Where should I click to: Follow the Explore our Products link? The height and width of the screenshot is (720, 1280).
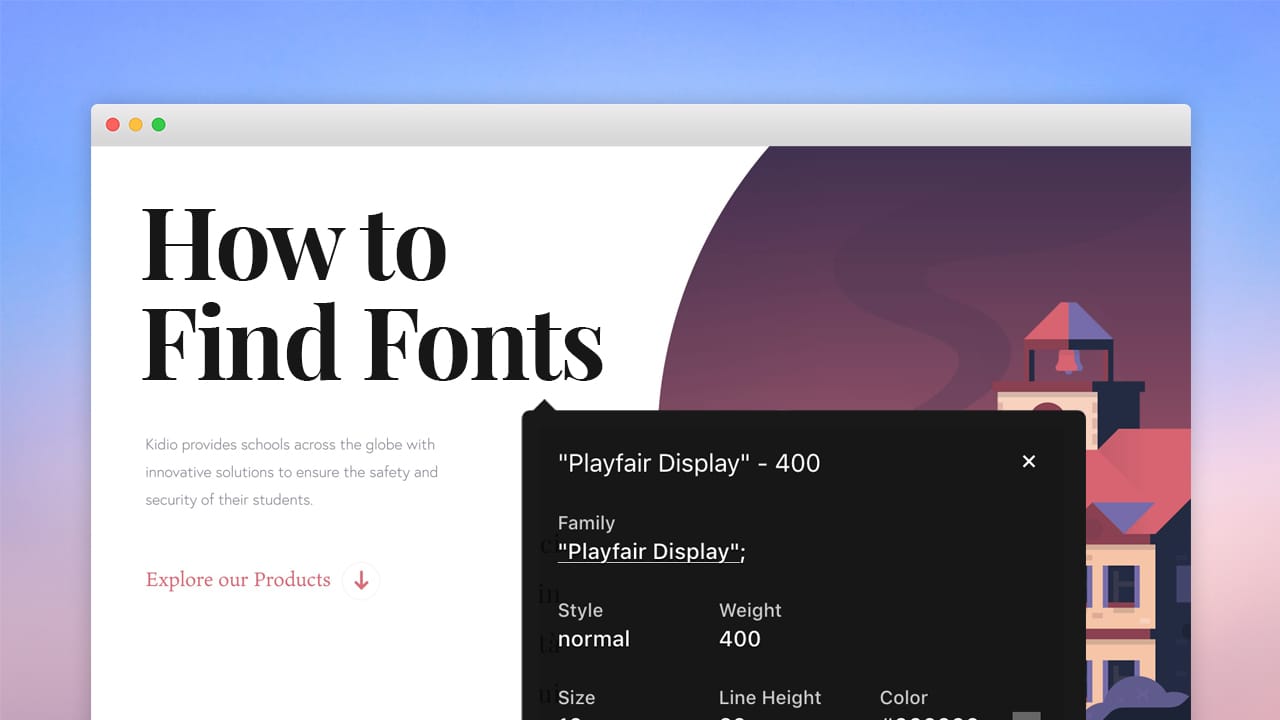238,580
